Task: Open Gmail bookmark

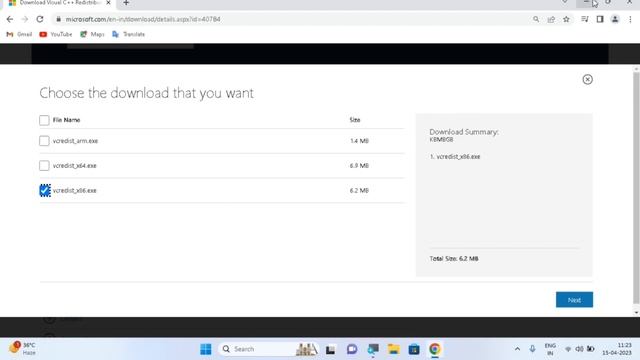Action: (x=19, y=34)
